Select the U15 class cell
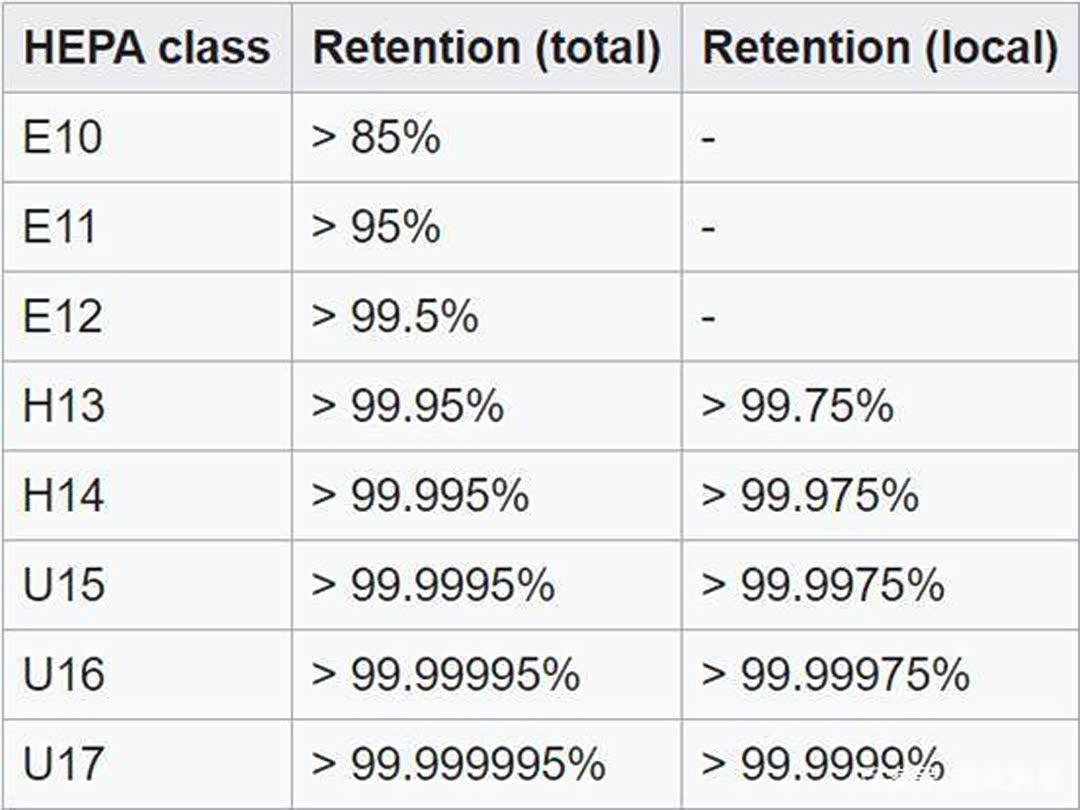Screen dimensions: 1080x810 [x=63, y=585]
